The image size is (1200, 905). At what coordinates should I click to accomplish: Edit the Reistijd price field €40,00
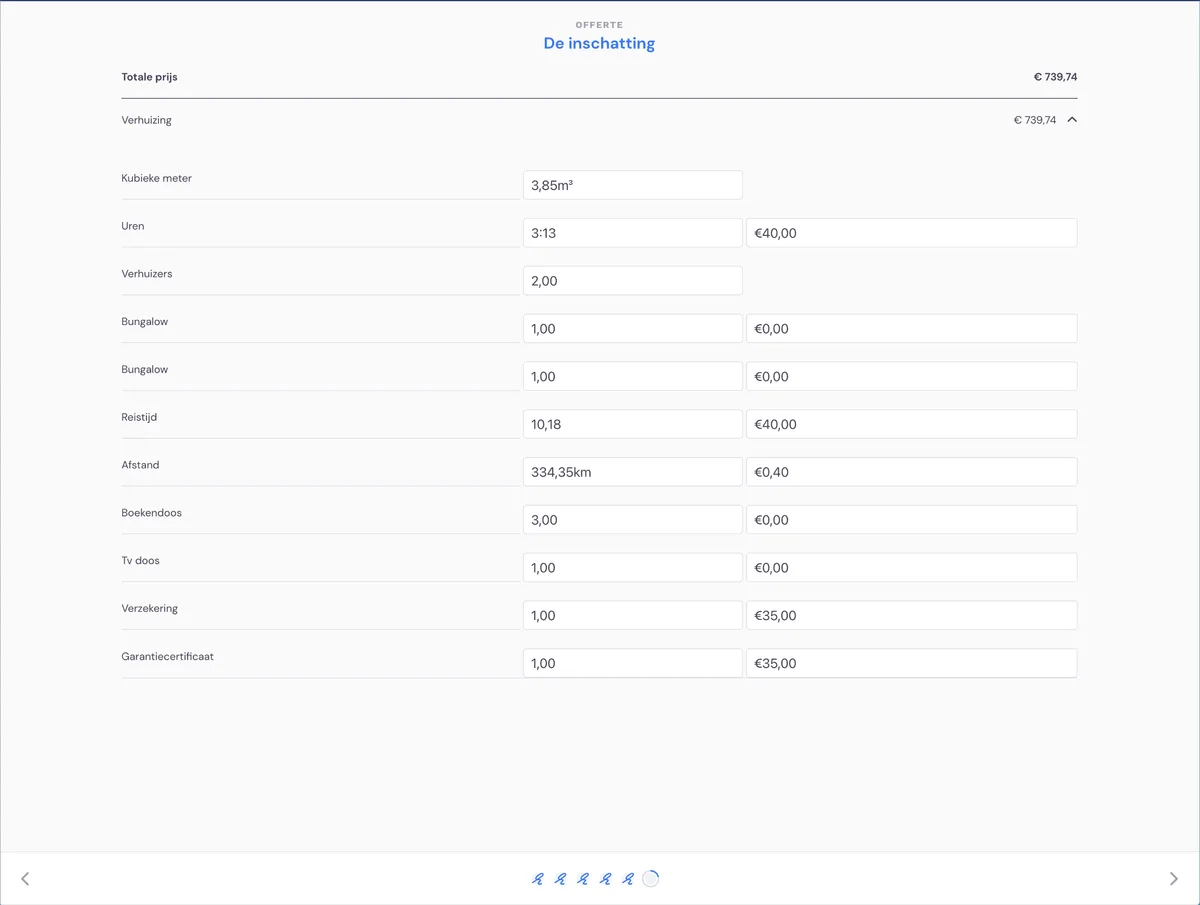tap(912, 424)
